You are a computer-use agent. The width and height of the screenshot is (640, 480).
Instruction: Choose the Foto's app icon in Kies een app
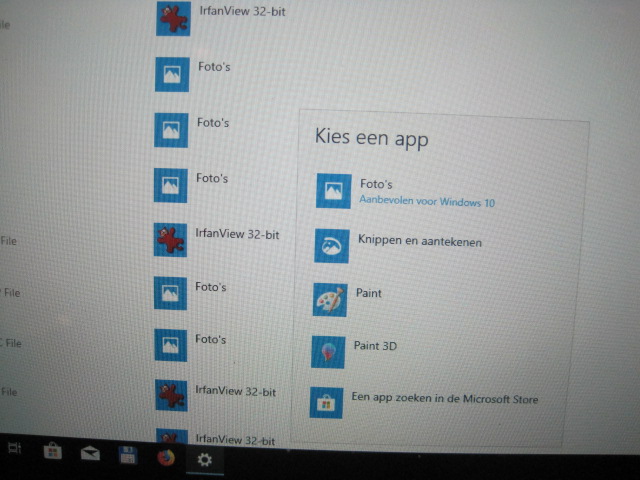pyautogui.click(x=333, y=191)
